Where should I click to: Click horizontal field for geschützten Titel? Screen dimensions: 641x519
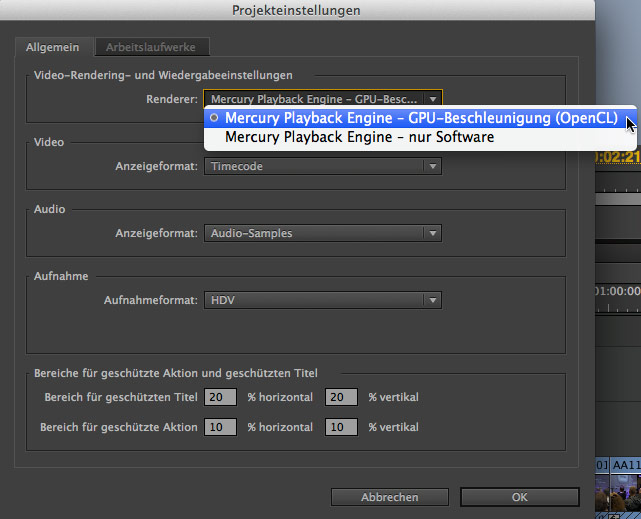pos(220,397)
